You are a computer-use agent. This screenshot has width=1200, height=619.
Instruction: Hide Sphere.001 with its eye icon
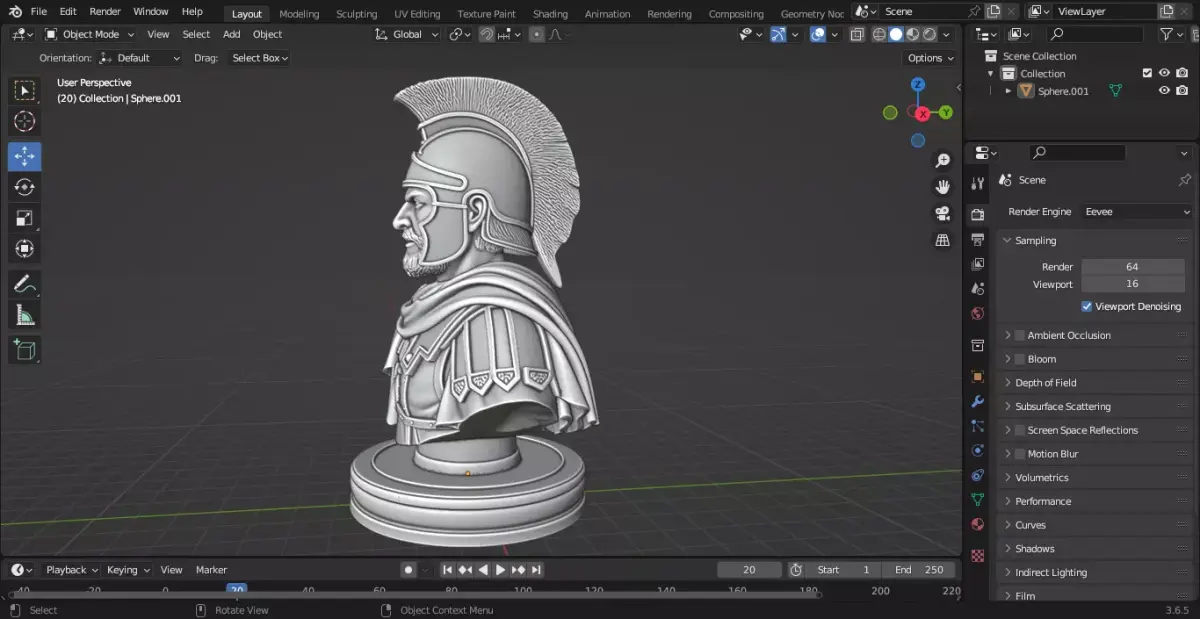[x=1164, y=91]
